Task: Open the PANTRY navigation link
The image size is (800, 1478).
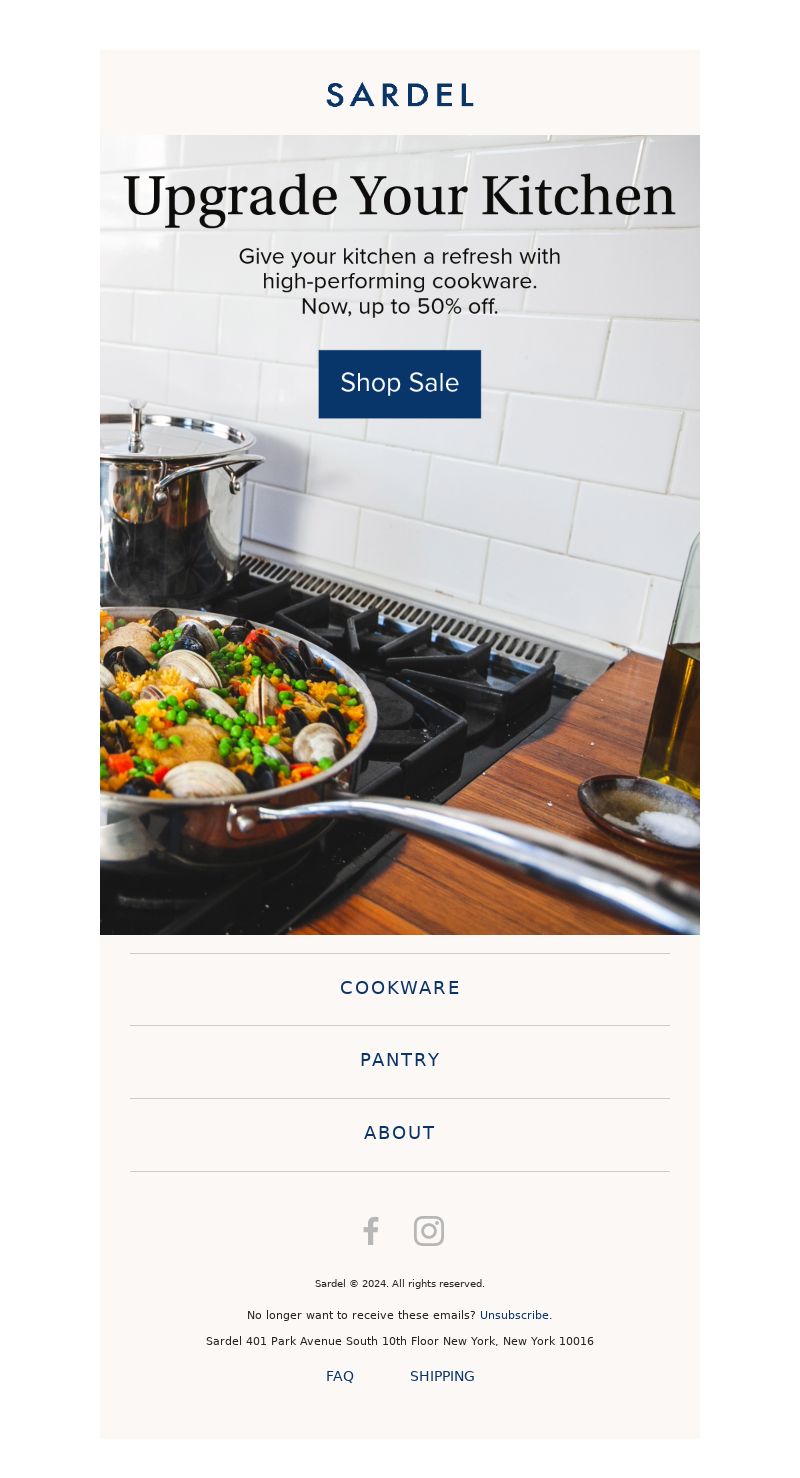Action: tap(400, 1060)
